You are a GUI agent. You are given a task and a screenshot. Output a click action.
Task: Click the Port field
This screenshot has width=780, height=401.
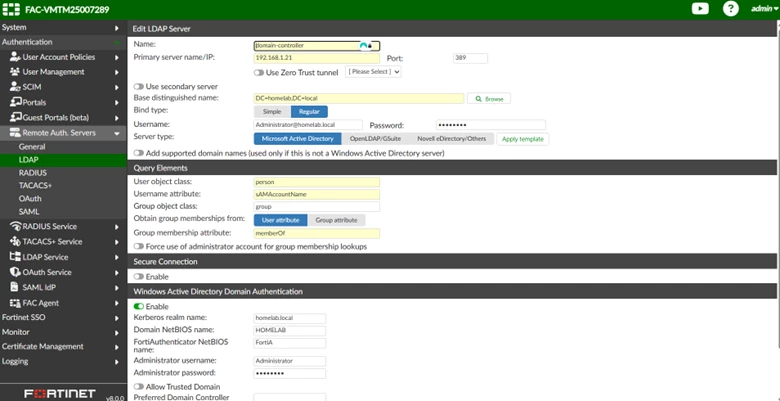coord(471,58)
